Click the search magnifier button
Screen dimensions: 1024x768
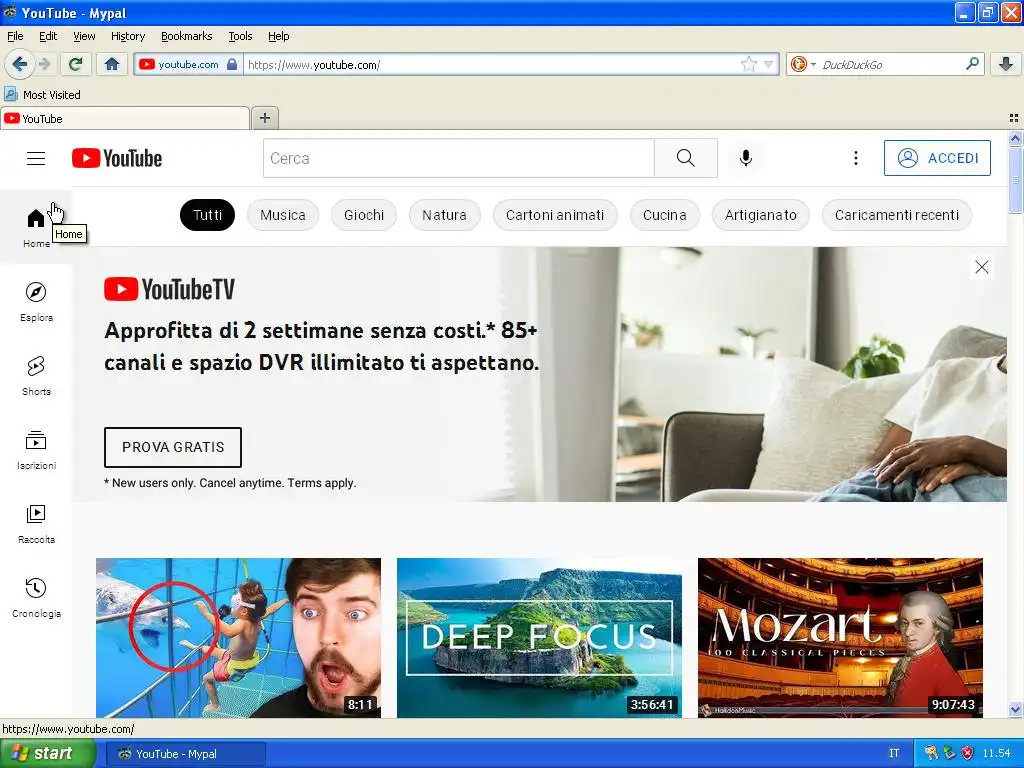[686, 158]
